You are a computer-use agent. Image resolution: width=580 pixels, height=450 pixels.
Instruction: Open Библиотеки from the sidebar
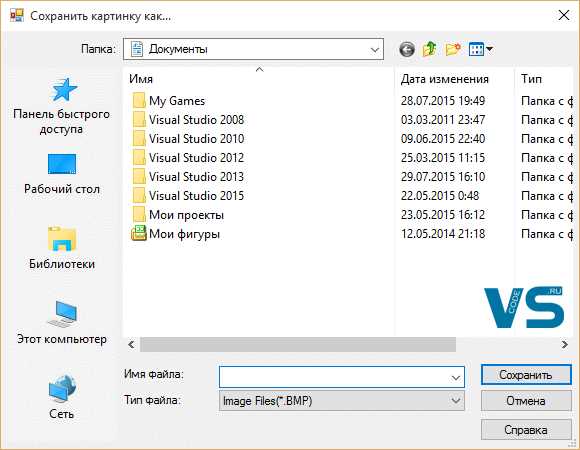pyautogui.click(x=62, y=248)
